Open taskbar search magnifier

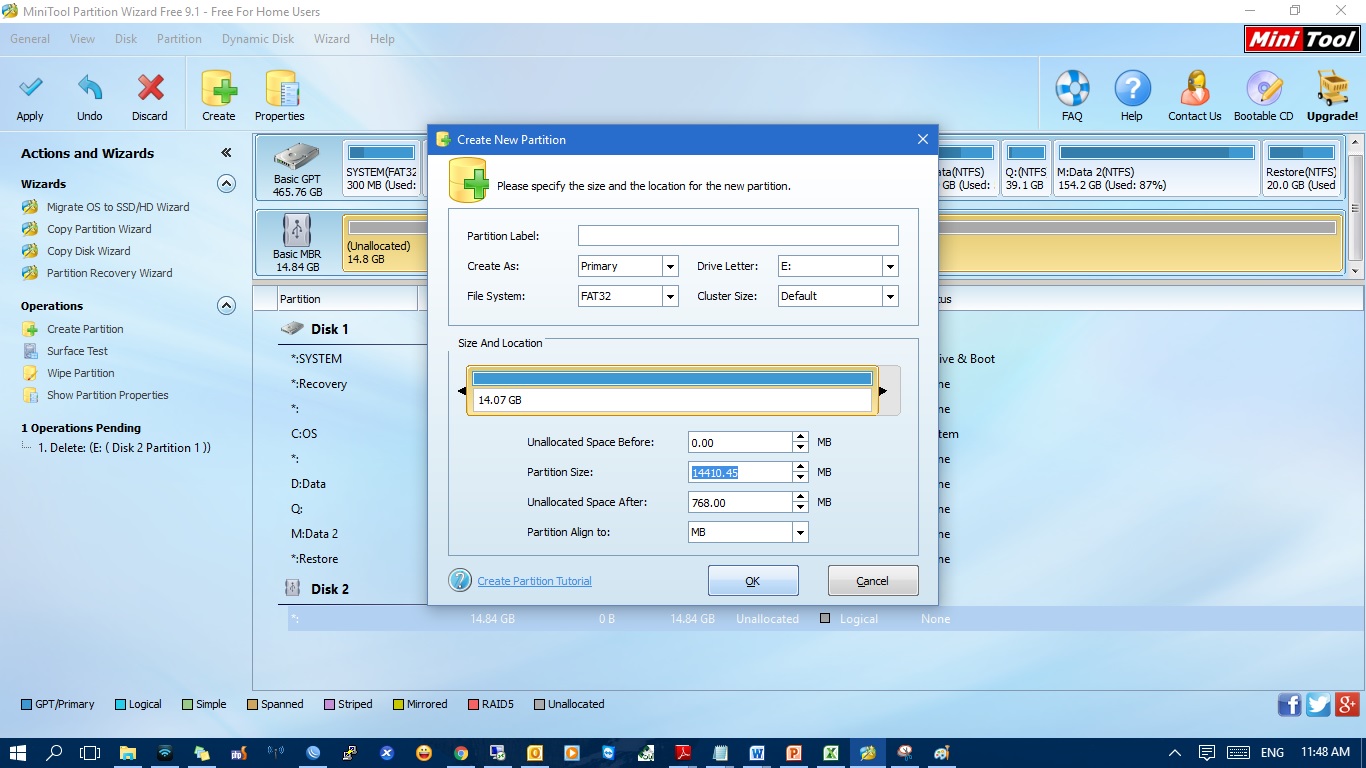(54, 752)
